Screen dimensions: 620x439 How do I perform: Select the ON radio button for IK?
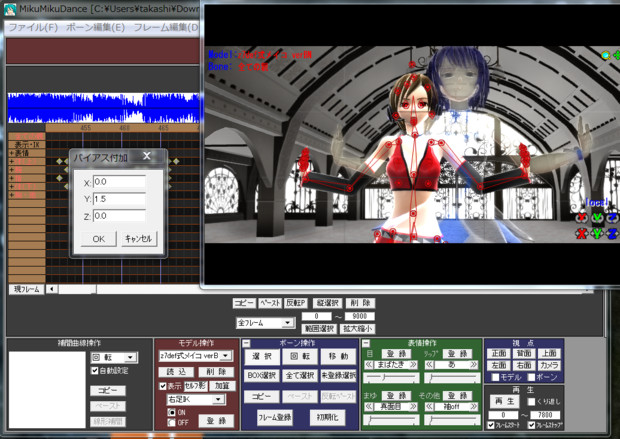coord(171,412)
